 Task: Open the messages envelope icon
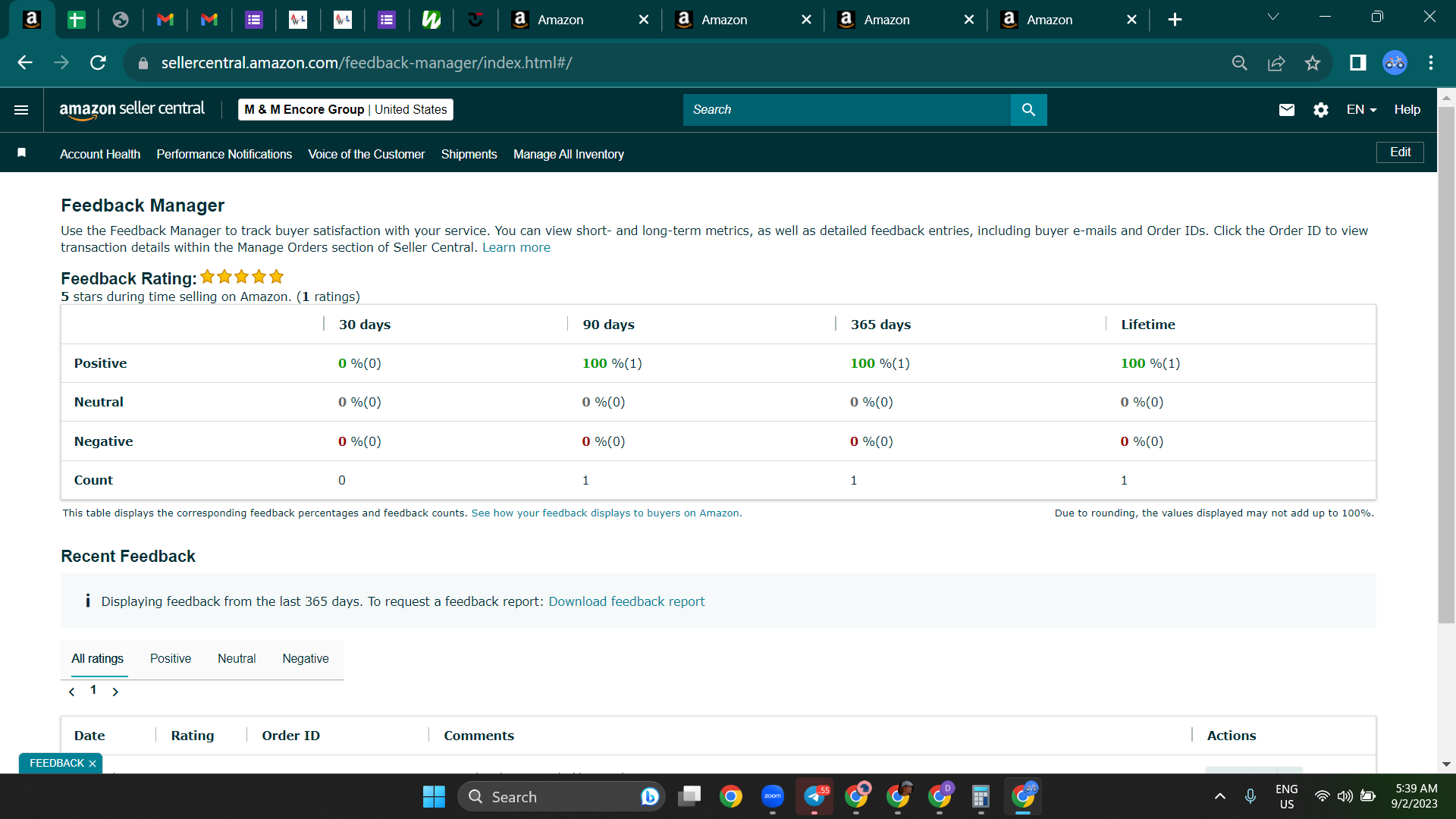coord(1286,110)
